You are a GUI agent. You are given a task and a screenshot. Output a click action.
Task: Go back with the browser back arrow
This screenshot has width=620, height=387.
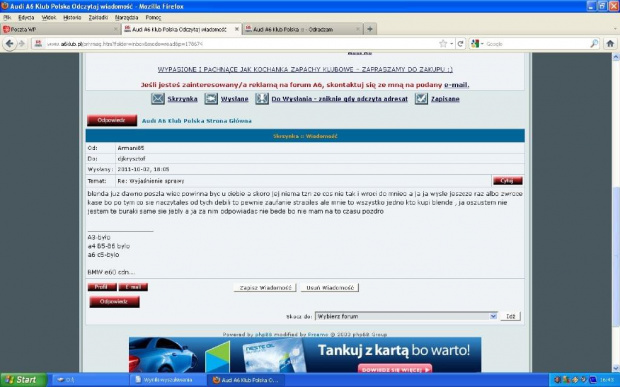9,43
